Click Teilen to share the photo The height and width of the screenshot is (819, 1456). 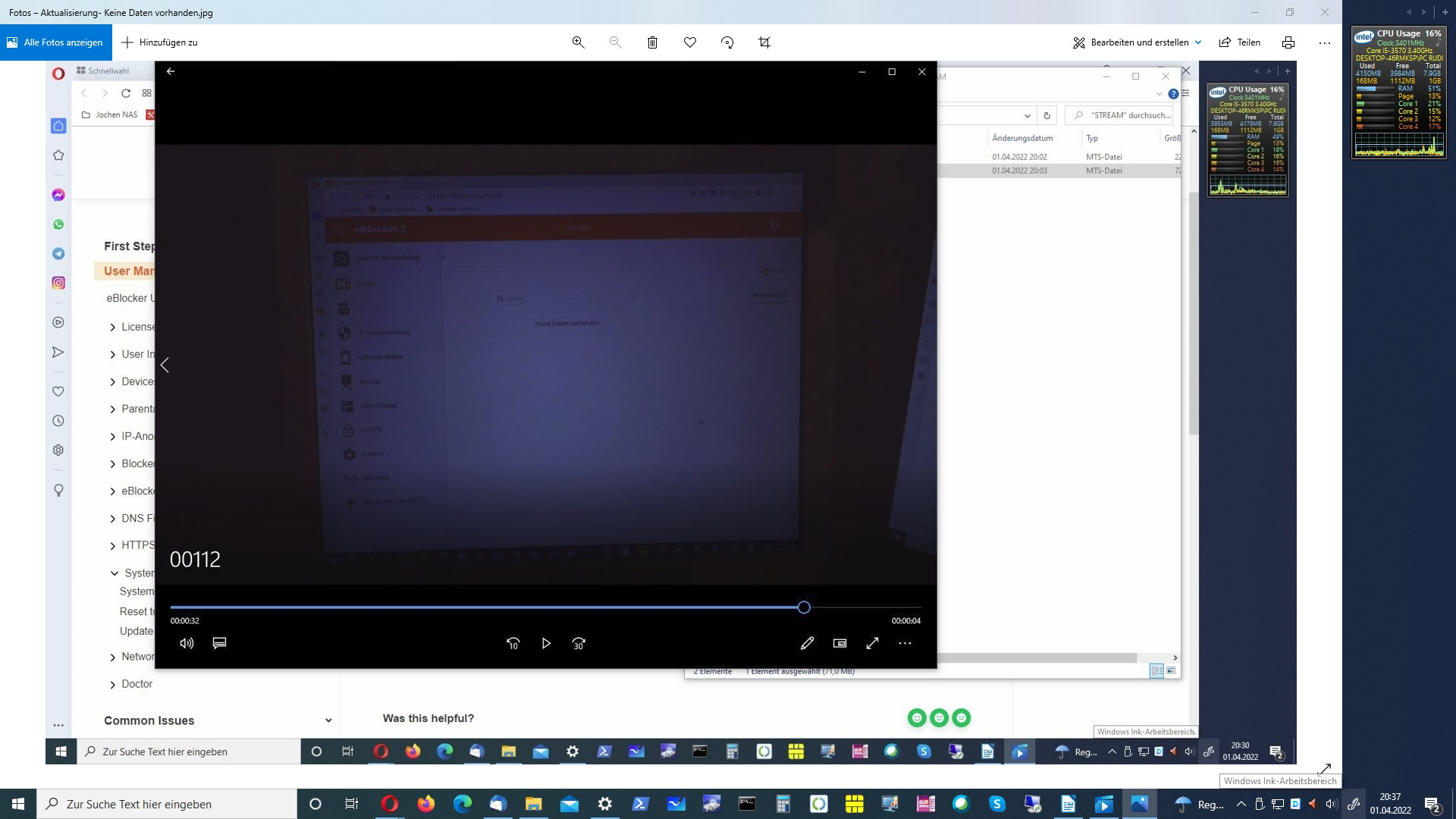click(x=1240, y=42)
